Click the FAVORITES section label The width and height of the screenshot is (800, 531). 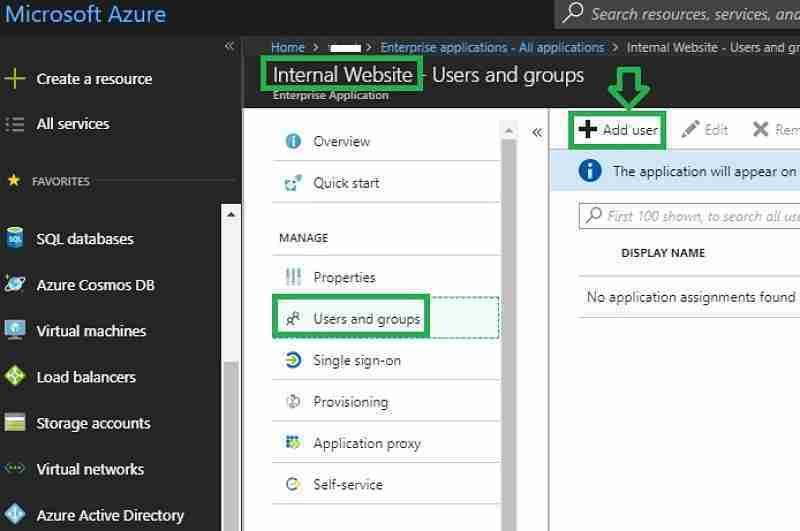(x=61, y=181)
